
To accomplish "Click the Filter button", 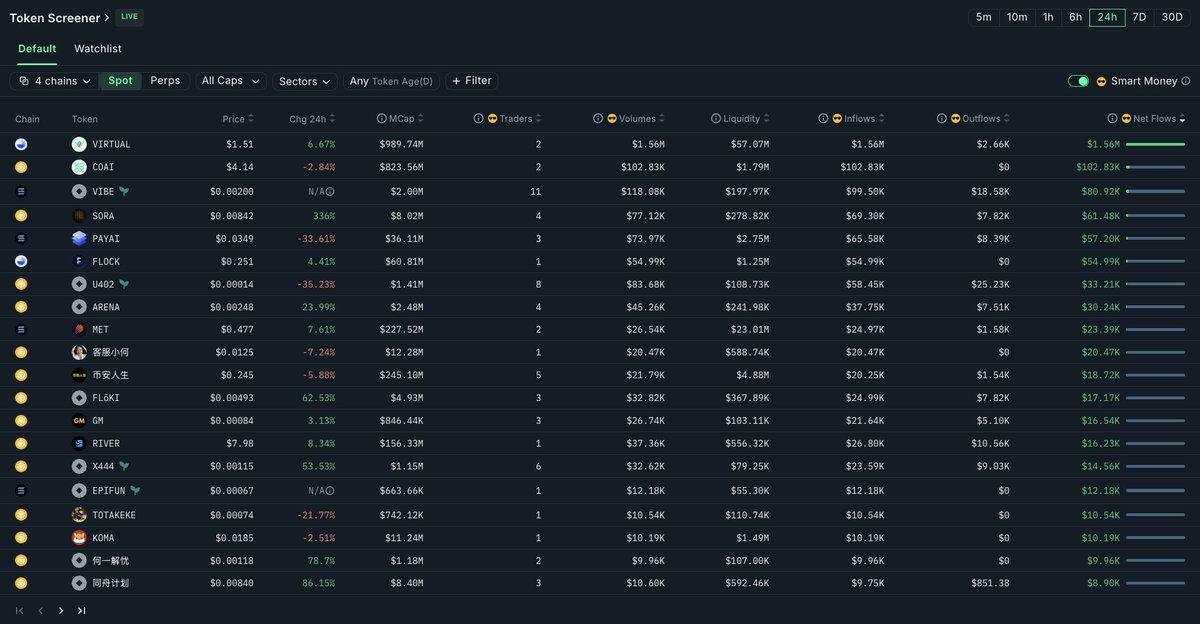I will [x=471, y=81].
